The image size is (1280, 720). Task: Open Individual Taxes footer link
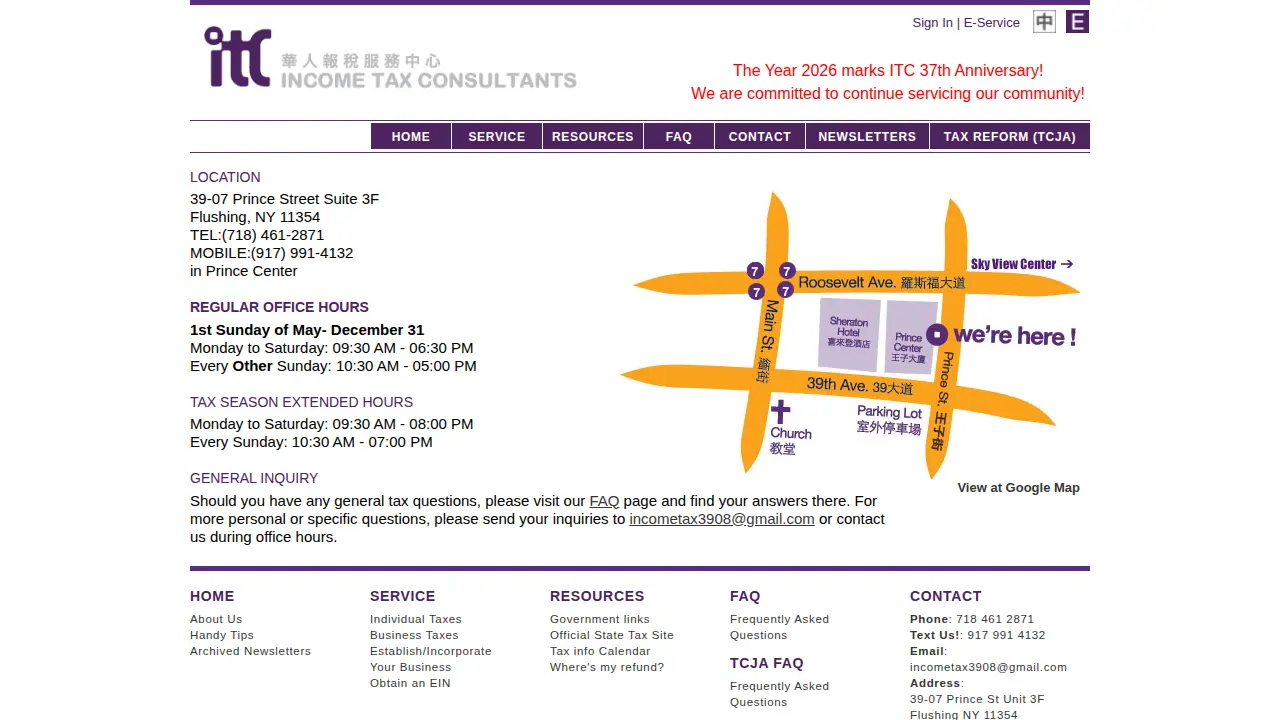click(416, 619)
